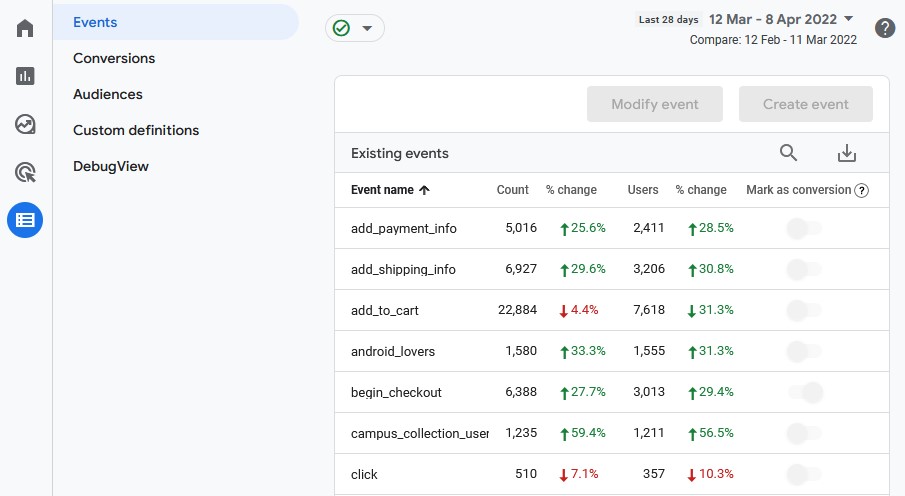
Task: Click the begin_checkout event name
Action: point(396,393)
